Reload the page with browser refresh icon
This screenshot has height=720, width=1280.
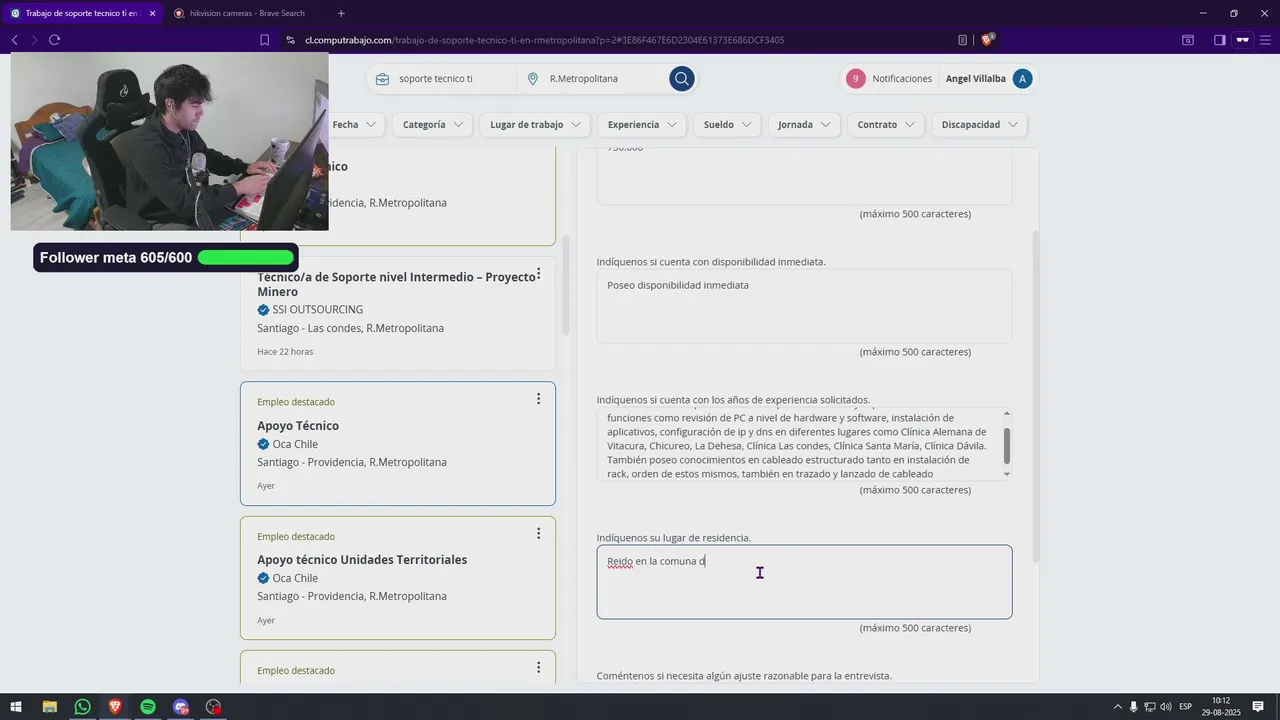point(54,40)
